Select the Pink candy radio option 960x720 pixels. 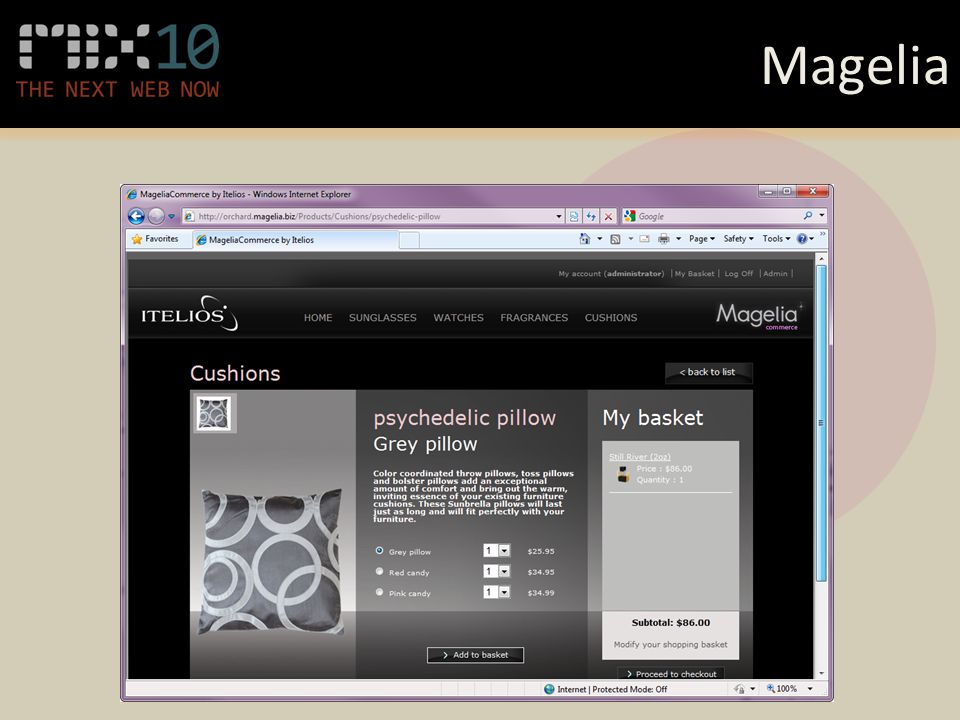pyautogui.click(x=380, y=592)
